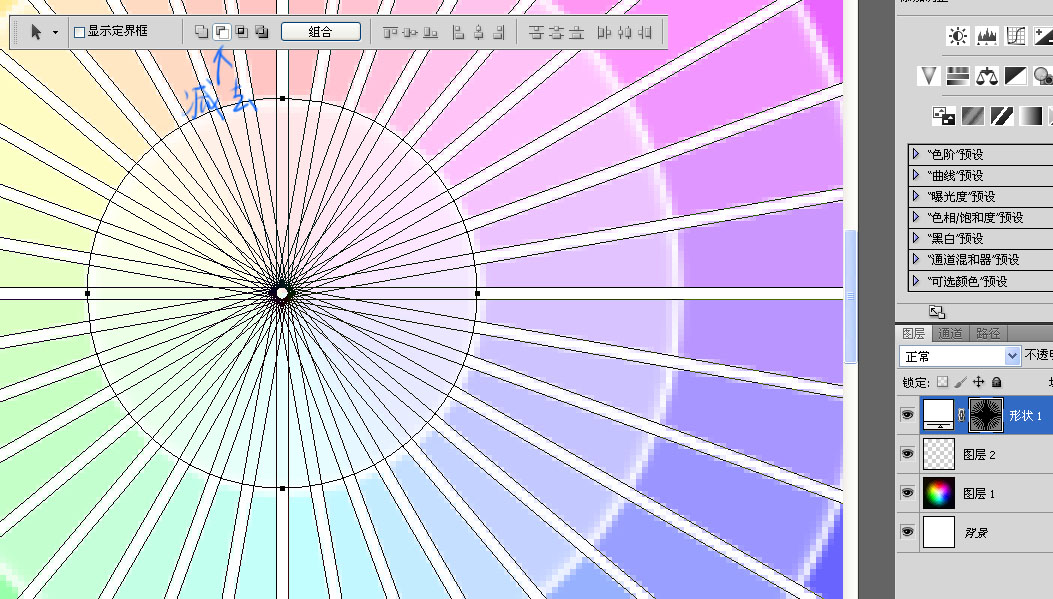Distribute bottom edges of paths
Image resolution: width=1053 pixels, height=599 pixels.
click(576, 32)
